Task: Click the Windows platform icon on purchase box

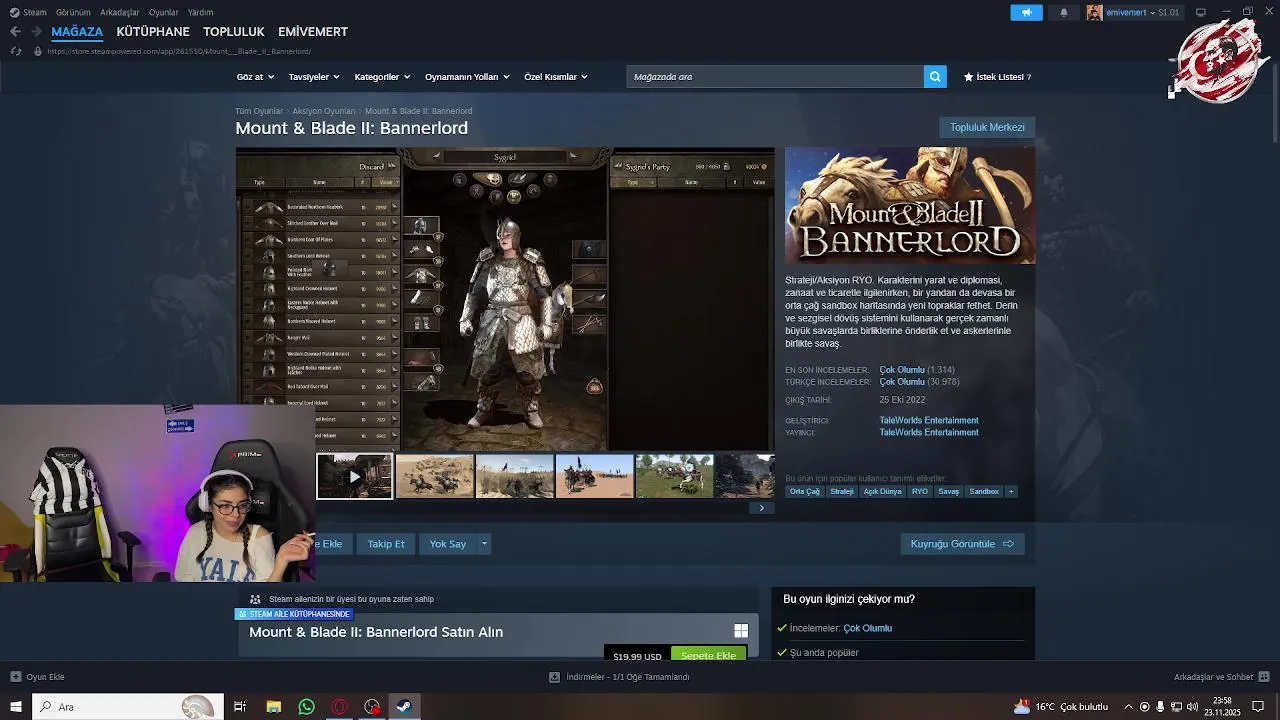Action: (x=741, y=631)
